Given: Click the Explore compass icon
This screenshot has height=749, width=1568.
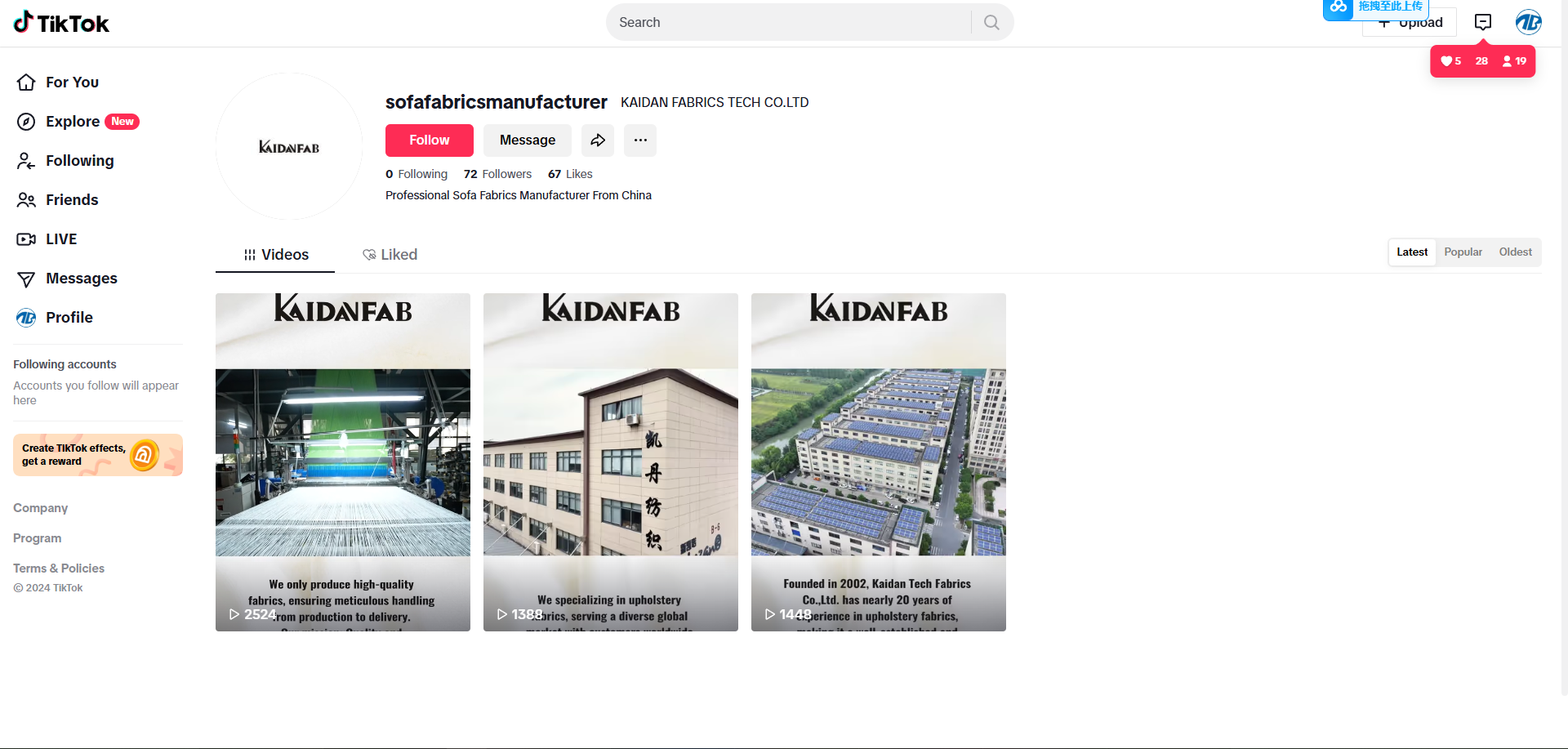Looking at the screenshot, I should pyautogui.click(x=26, y=122).
